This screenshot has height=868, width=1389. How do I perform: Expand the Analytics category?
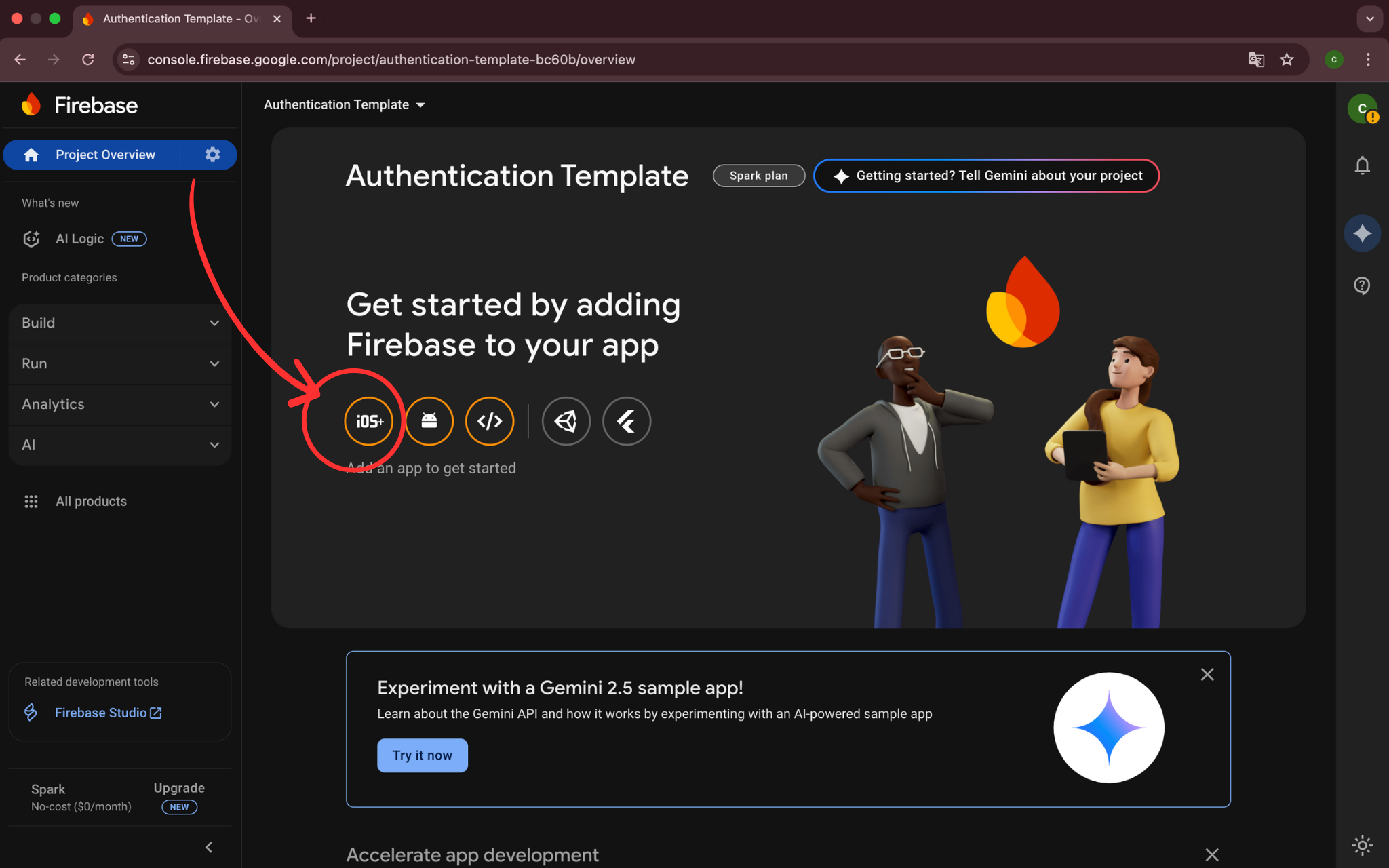coord(120,404)
